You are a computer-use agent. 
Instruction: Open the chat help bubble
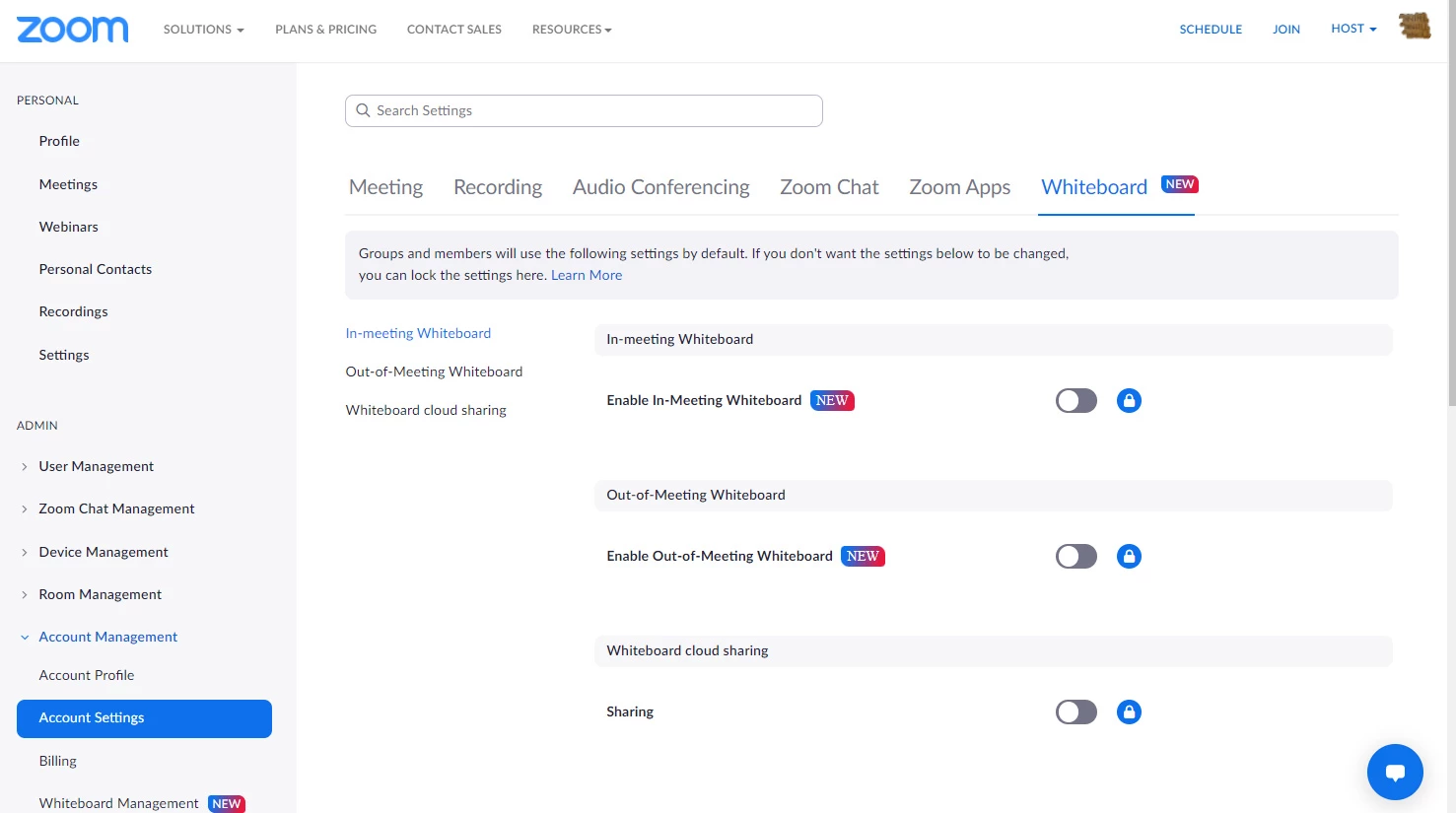[x=1395, y=772]
